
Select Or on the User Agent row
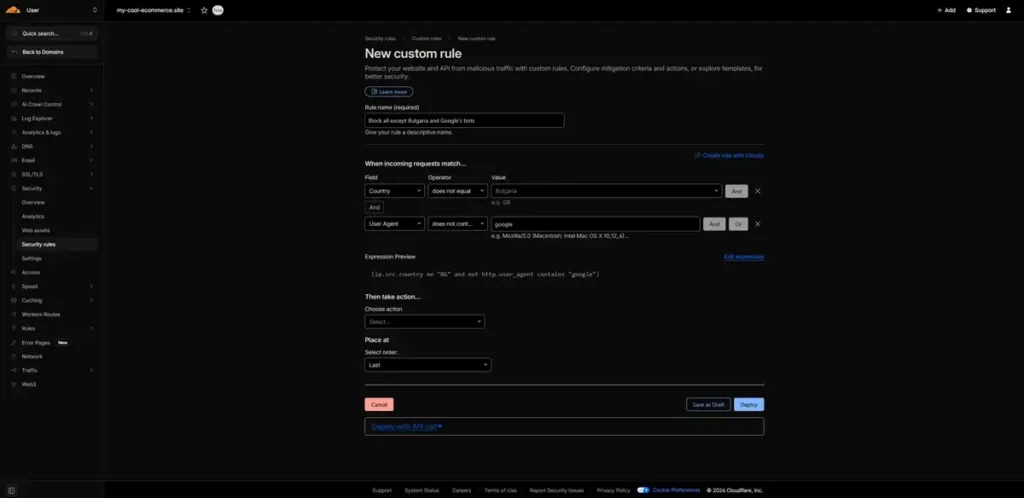[738, 224]
